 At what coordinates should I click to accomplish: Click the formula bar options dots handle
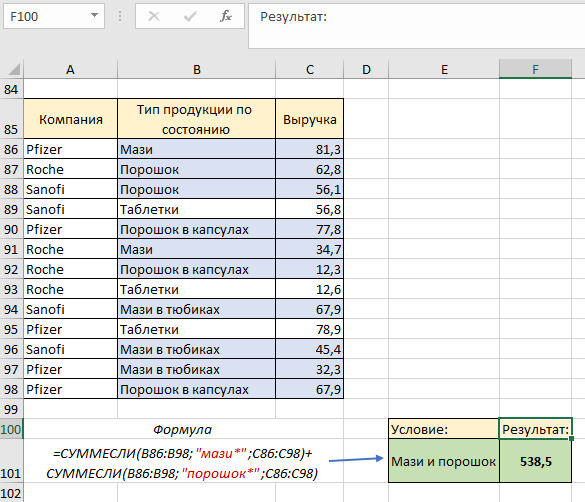[x=120, y=16]
